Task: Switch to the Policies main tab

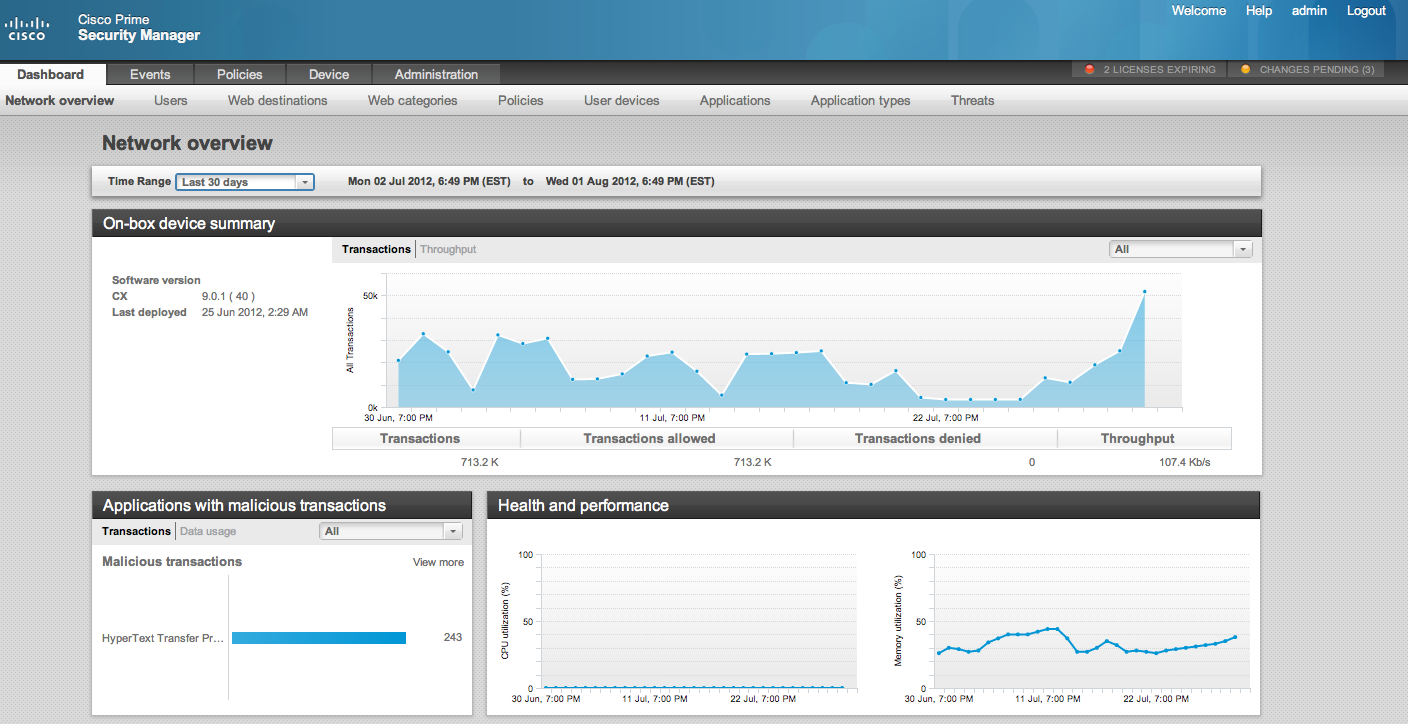Action: pos(240,74)
